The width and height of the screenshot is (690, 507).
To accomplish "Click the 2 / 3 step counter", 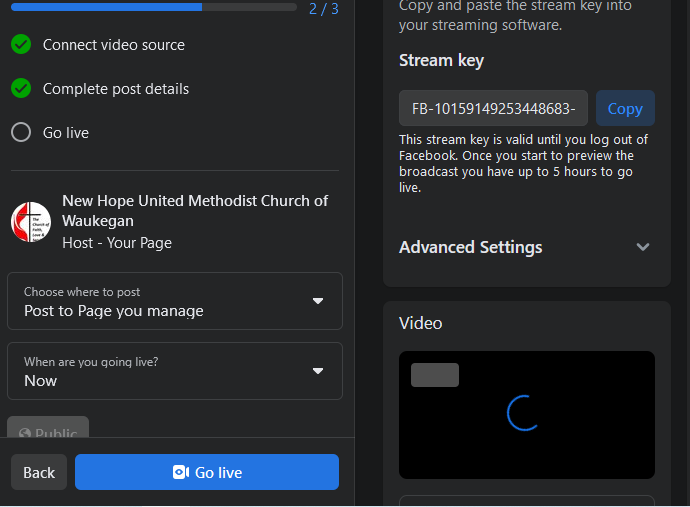I will [323, 9].
